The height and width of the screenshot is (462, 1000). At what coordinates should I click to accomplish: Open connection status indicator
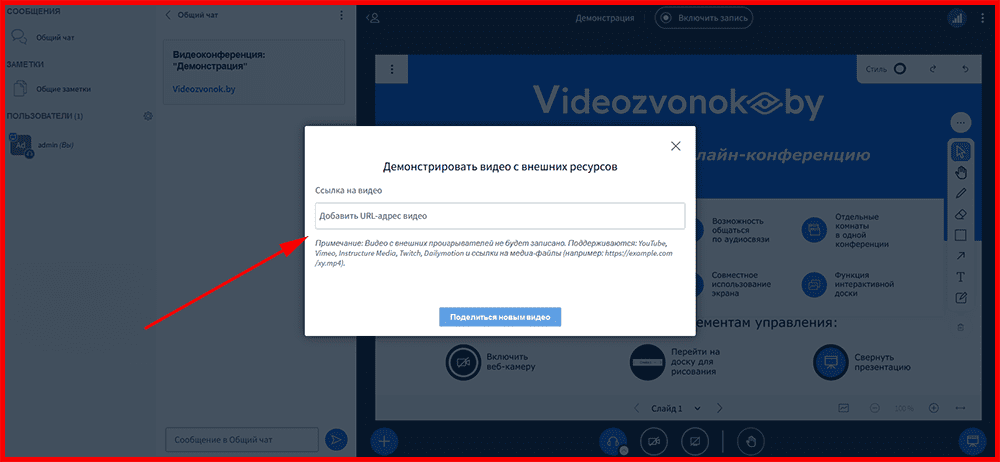pyautogui.click(x=957, y=18)
